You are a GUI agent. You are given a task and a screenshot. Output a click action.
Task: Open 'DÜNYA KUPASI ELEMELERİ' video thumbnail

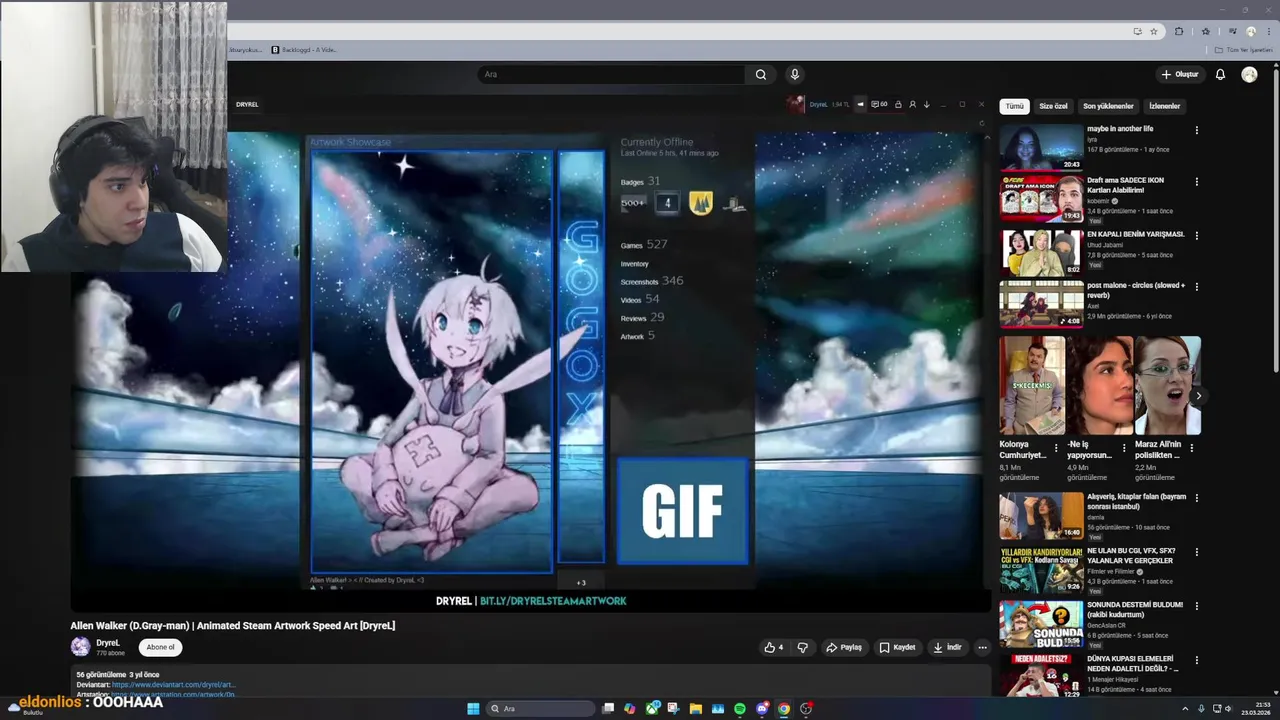(x=1041, y=676)
